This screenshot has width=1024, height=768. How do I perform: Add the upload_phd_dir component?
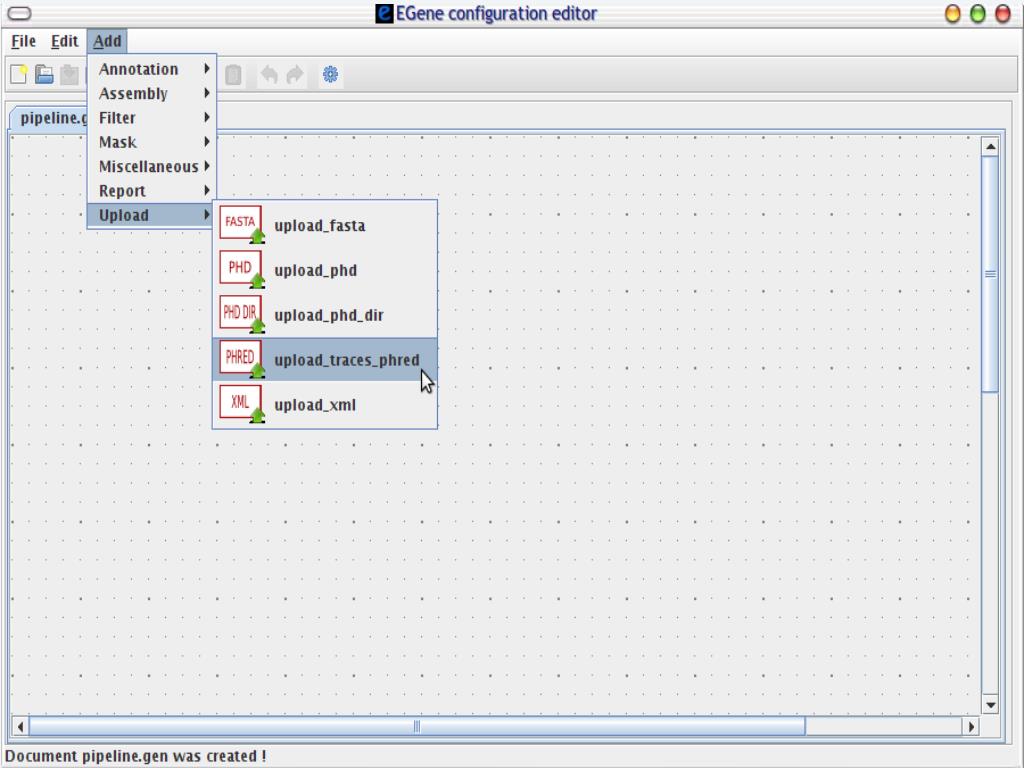click(x=325, y=315)
